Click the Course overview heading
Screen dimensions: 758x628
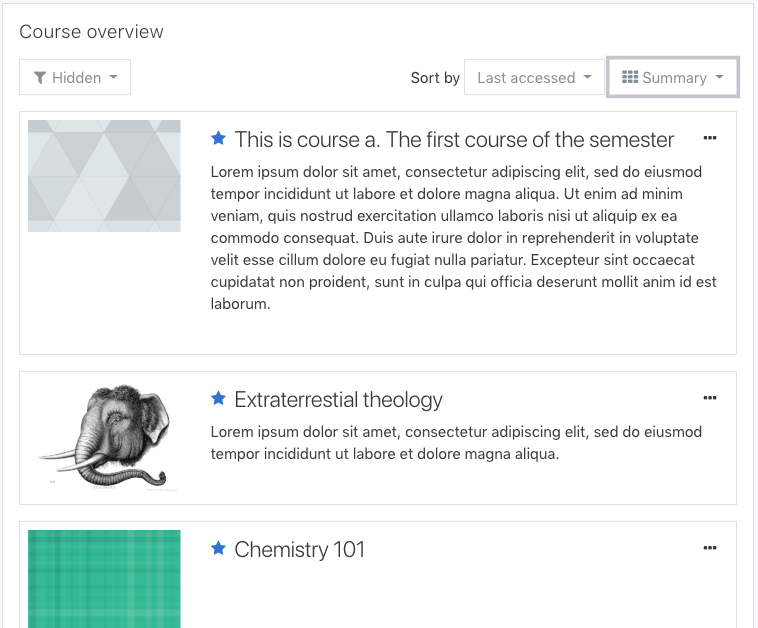(x=91, y=32)
